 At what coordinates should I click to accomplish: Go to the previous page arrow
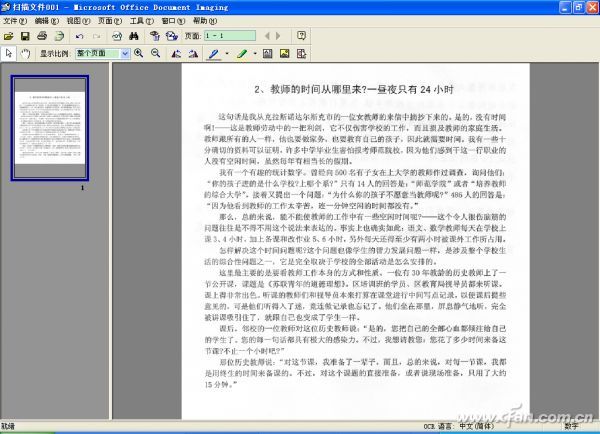click(267, 36)
